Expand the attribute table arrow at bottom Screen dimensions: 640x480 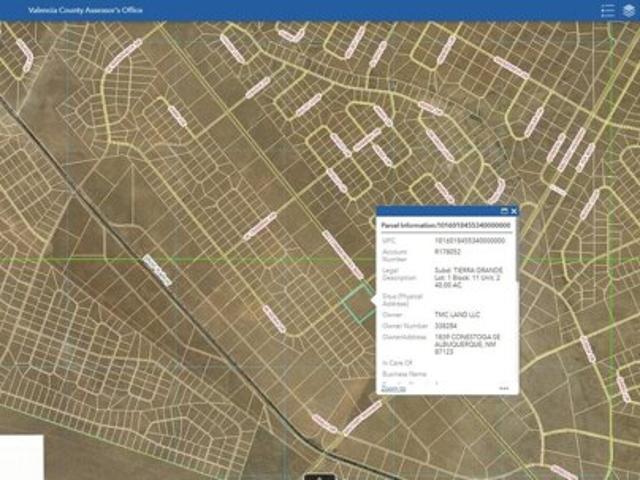[320, 474]
